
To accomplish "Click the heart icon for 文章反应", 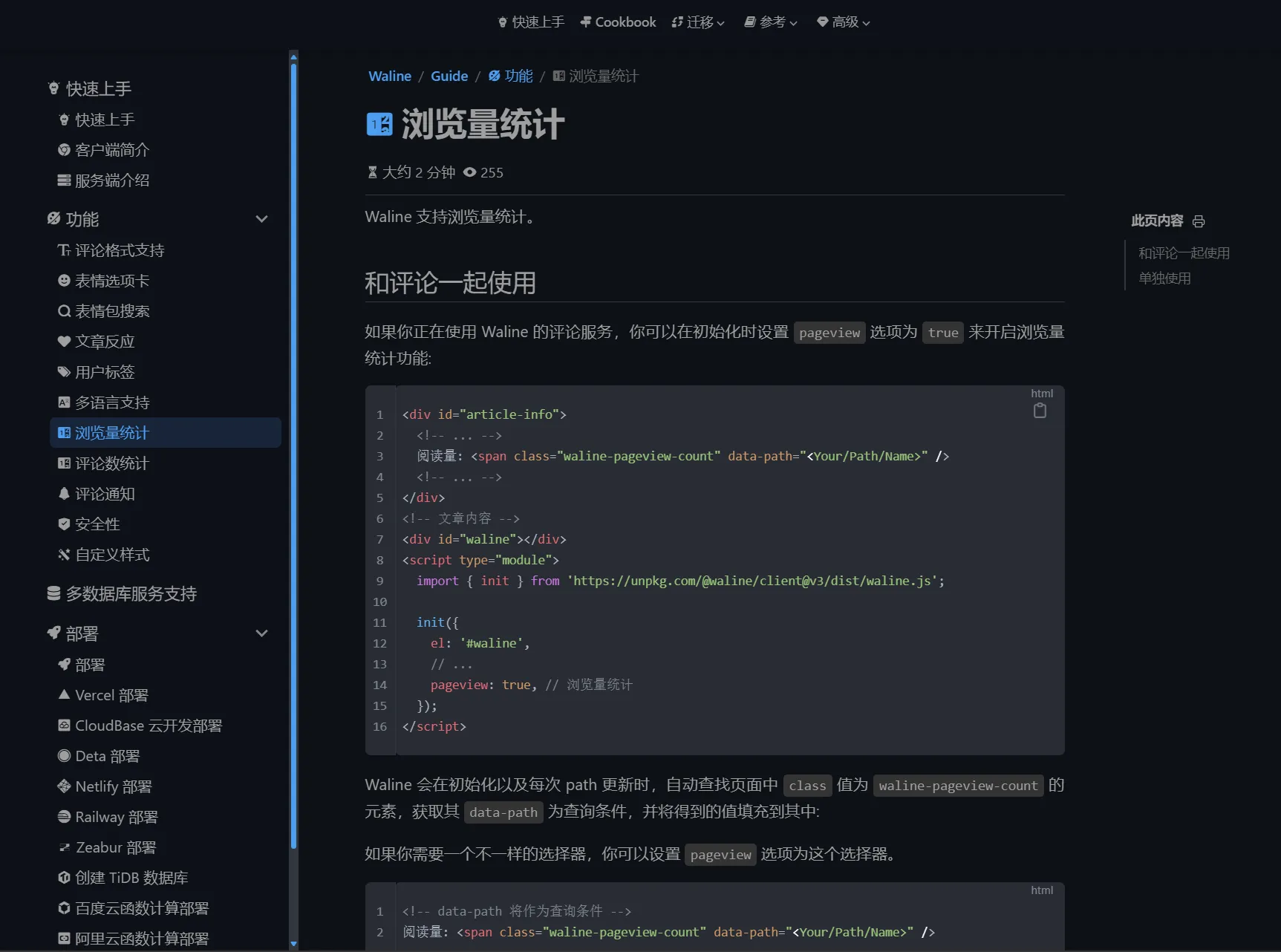I will pyautogui.click(x=64, y=342).
